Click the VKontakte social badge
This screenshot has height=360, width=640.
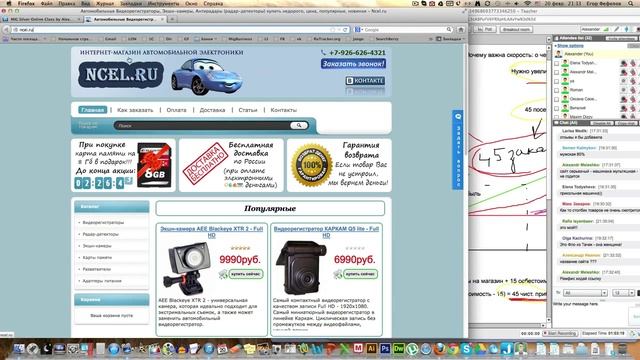coord(365,81)
